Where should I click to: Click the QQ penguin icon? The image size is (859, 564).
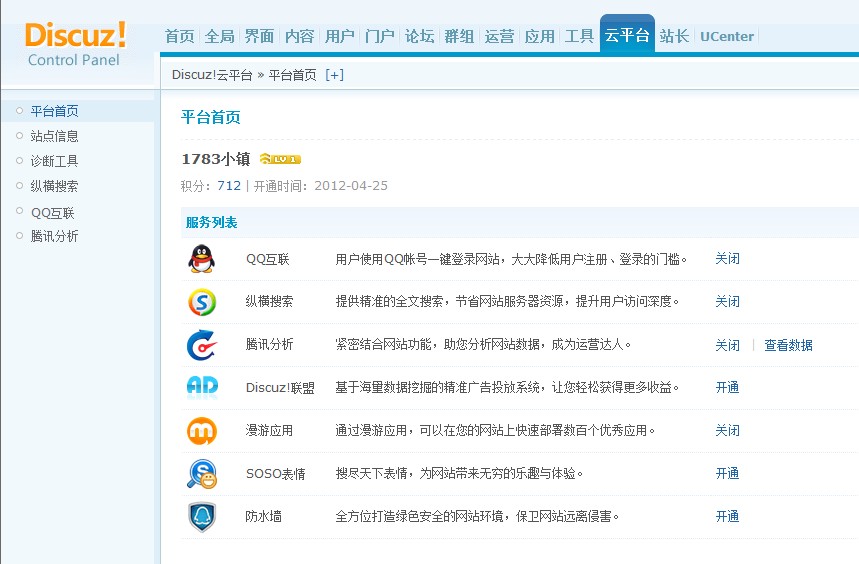(x=202, y=258)
